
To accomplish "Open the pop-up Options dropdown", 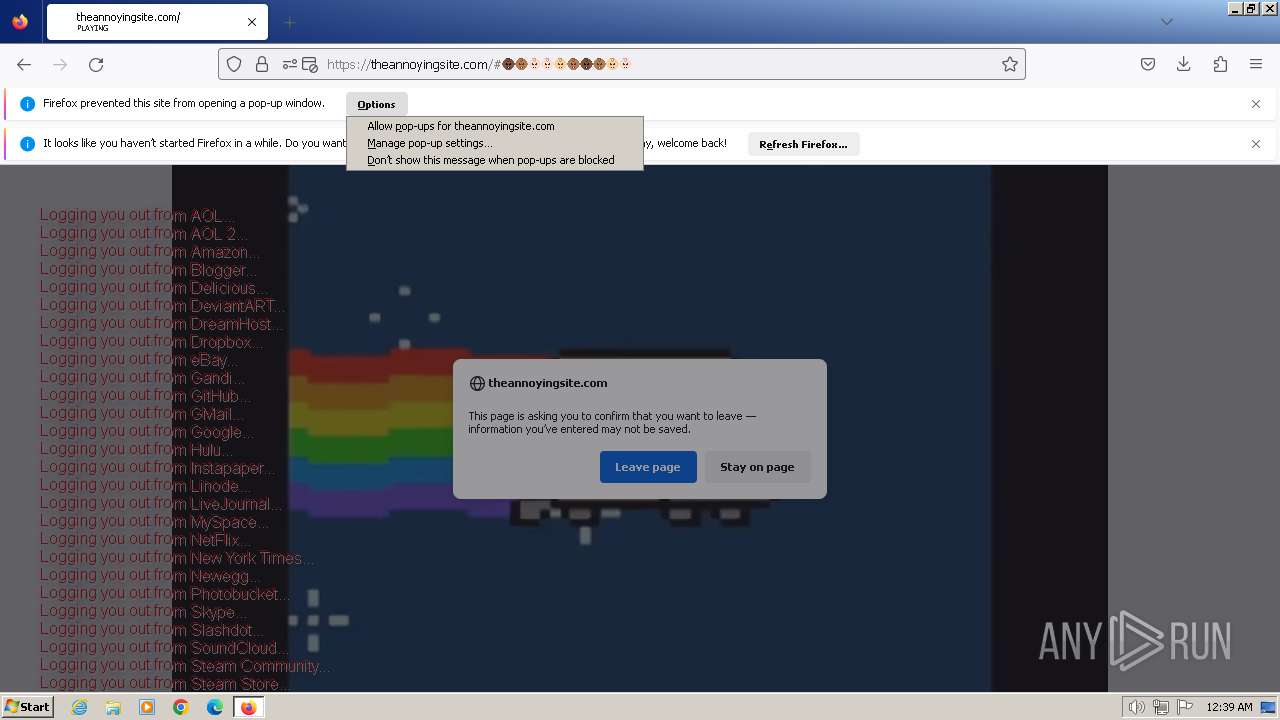I will tap(376, 104).
